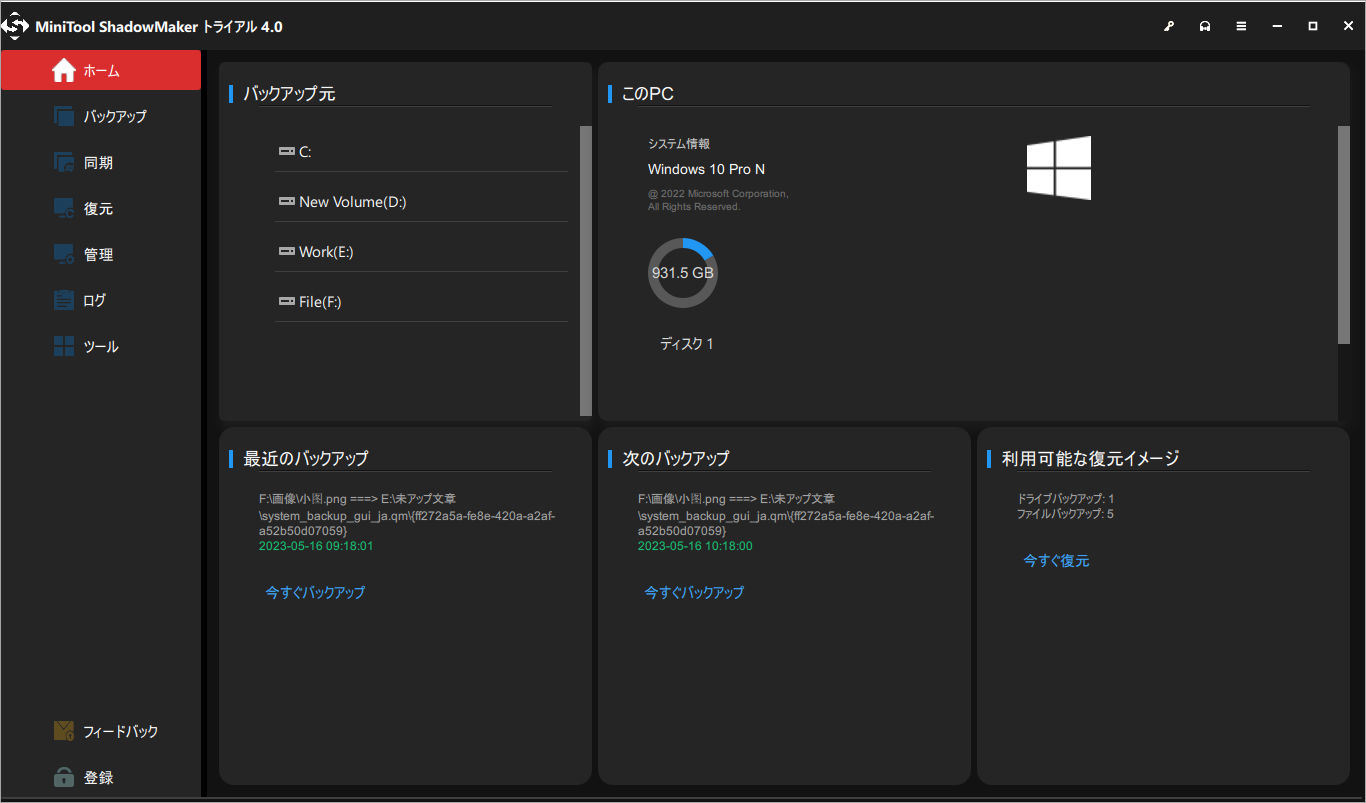Click the フィードバック feedback icon
This screenshot has height=803, width=1366.
pyautogui.click(x=63, y=731)
